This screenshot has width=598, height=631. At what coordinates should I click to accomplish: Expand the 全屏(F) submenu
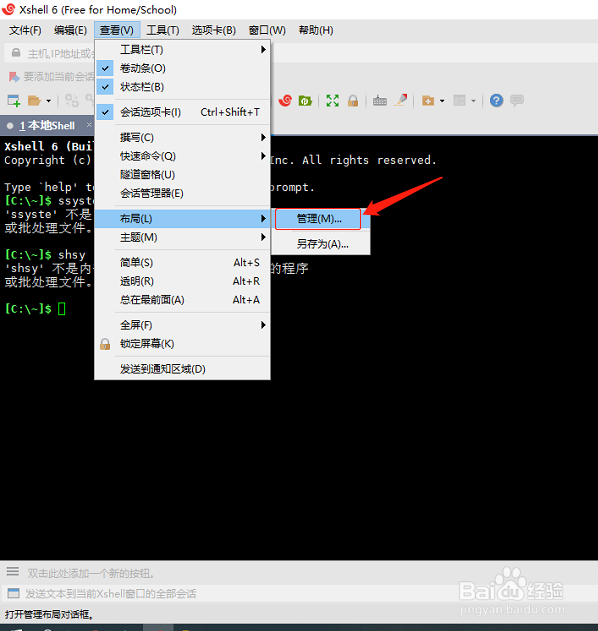(182, 325)
